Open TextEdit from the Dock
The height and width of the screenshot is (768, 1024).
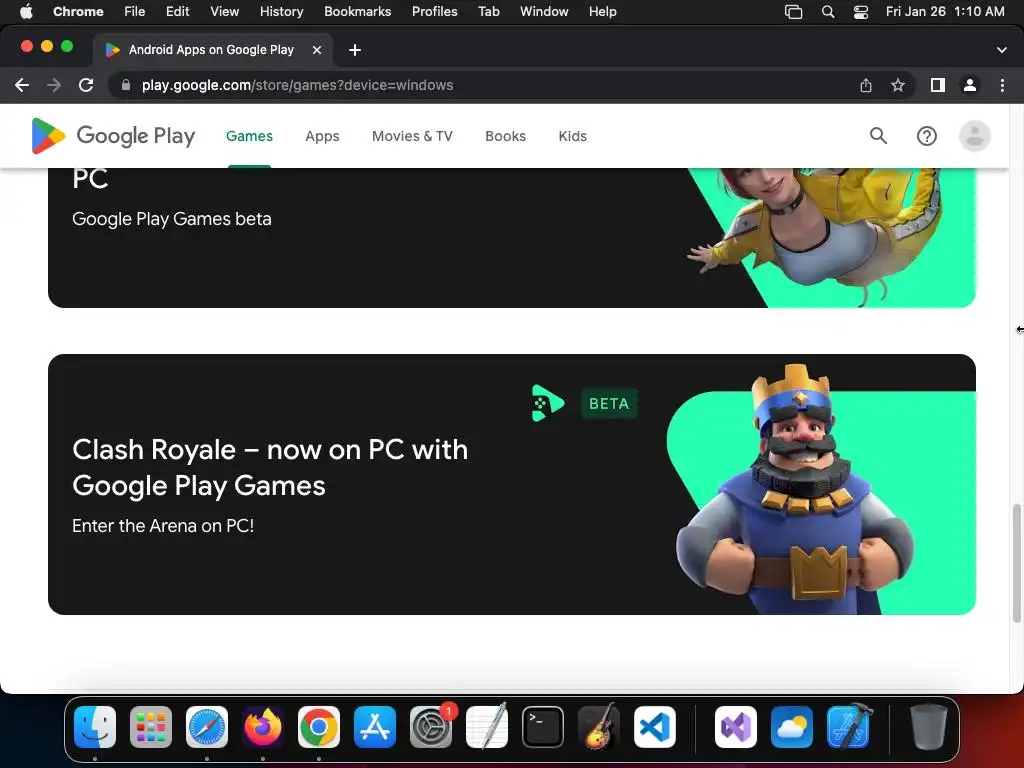(x=487, y=727)
